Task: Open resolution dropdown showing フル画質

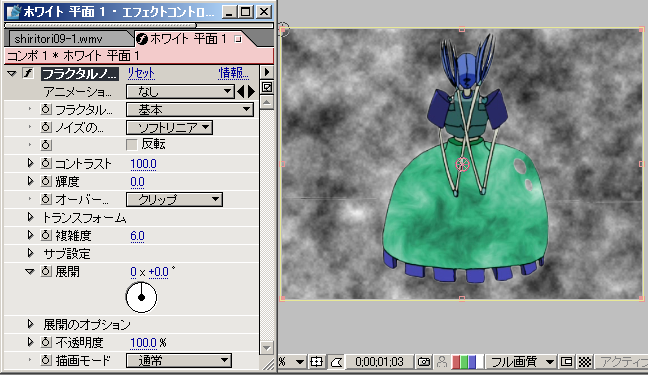Action: click(x=521, y=362)
